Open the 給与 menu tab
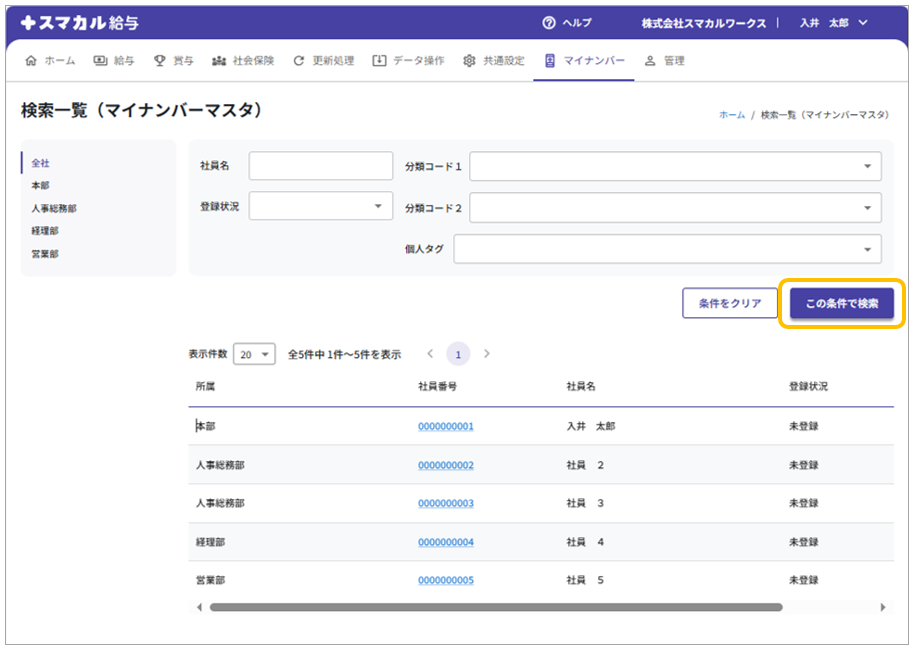Screen dimensions: 916x654 click(x=113, y=61)
